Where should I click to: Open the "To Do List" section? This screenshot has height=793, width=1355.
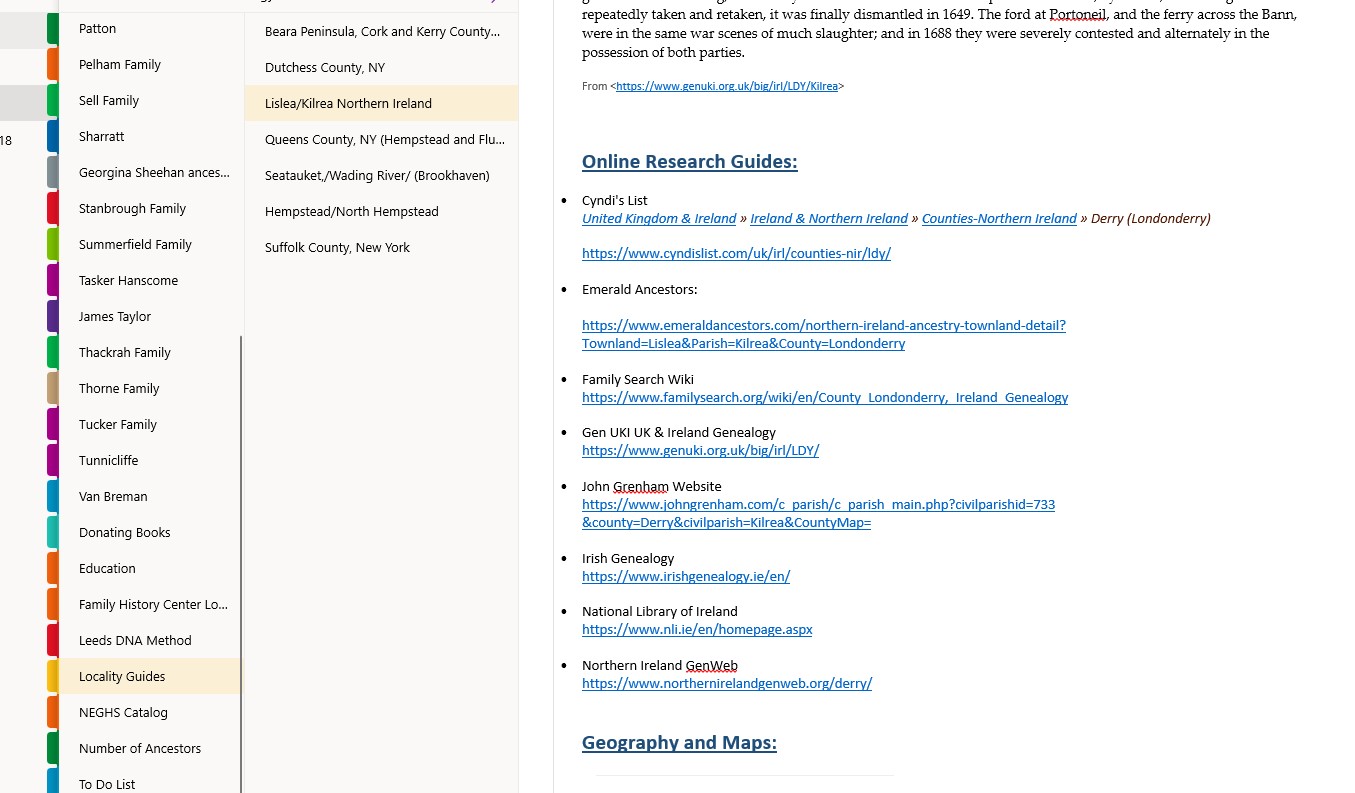[106, 784]
